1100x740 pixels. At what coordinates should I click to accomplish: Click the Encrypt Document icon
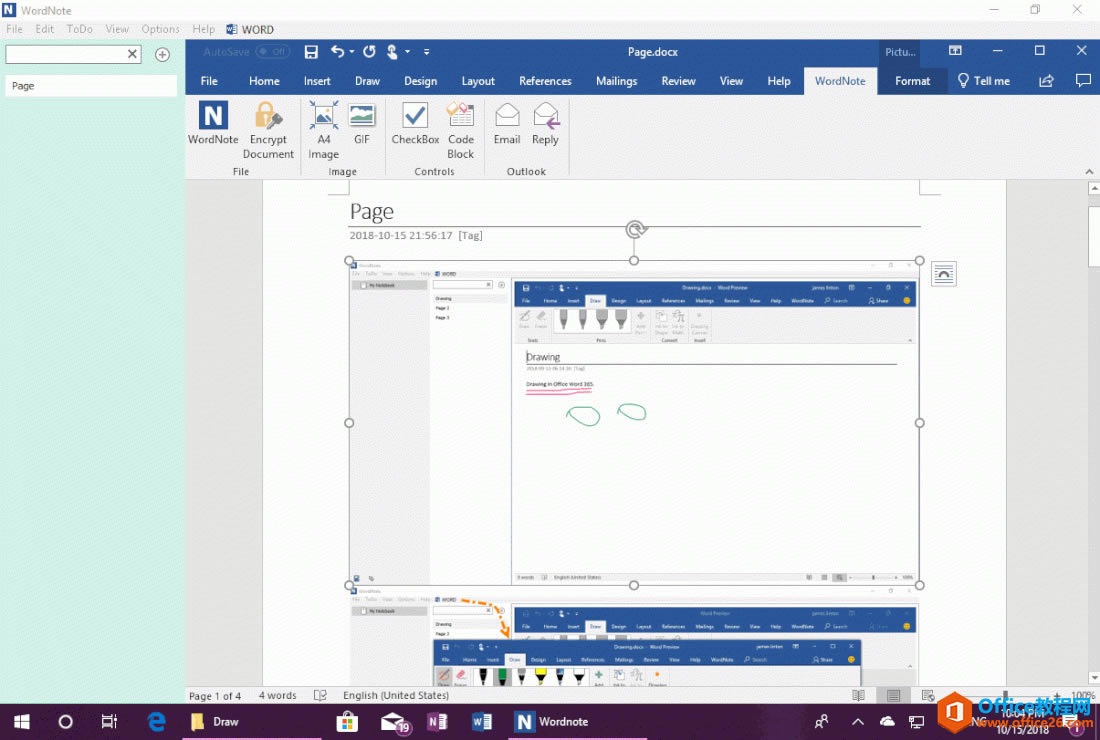pyautogui.click(x=268, y=129)
